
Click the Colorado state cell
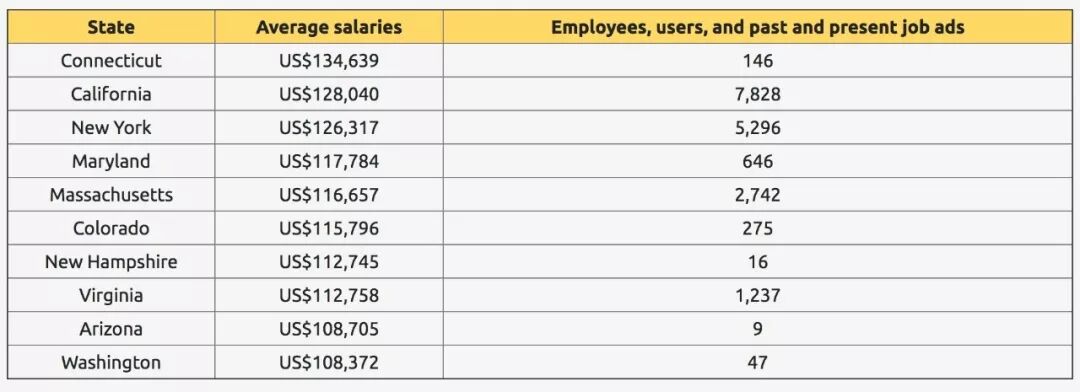coord(111,228)
